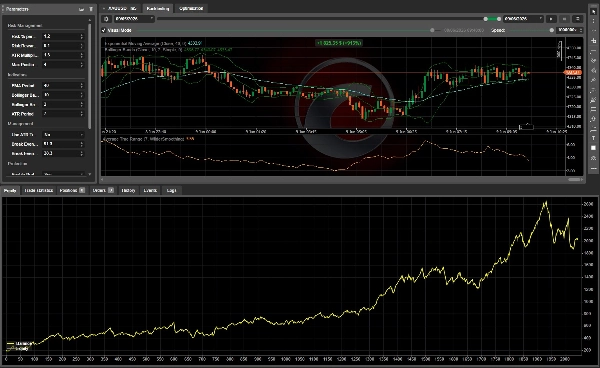Image resolution: width=600 pixels, height=368 pixels.
Task: Click the date range slider right handle
Action: click(499, 19)
